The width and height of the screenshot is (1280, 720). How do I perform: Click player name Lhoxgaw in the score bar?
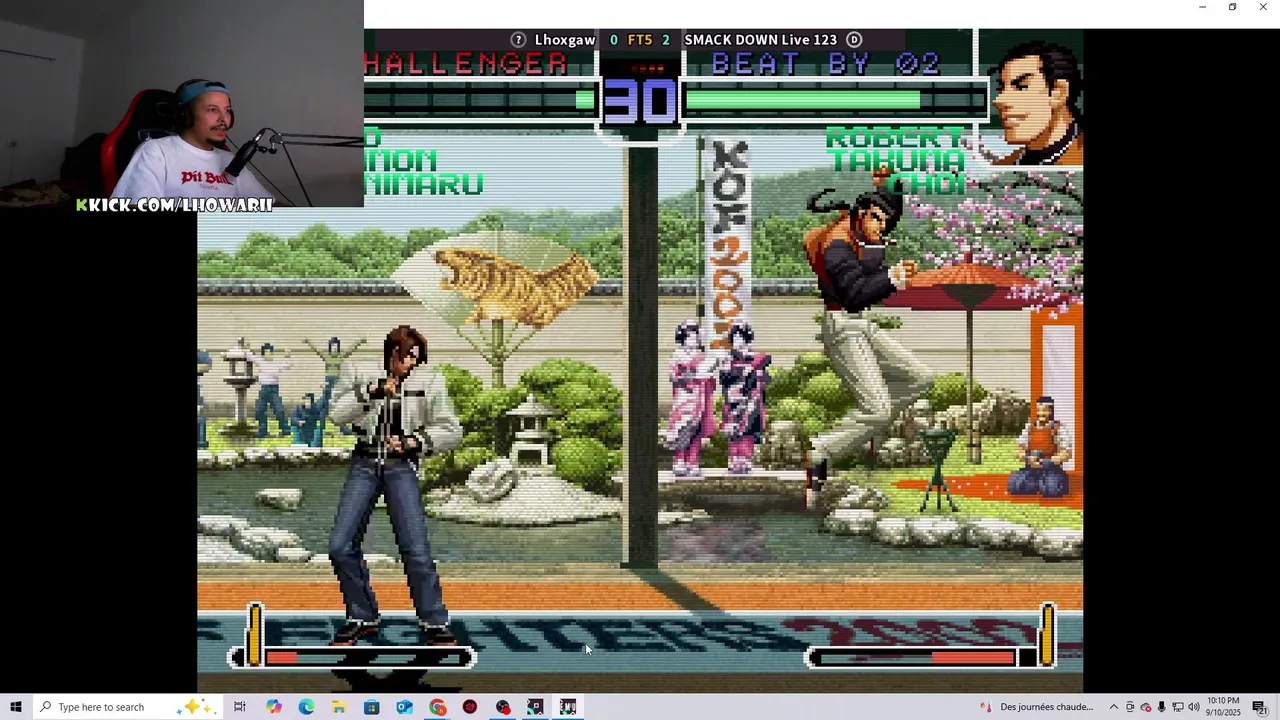[x=565, y=40]
